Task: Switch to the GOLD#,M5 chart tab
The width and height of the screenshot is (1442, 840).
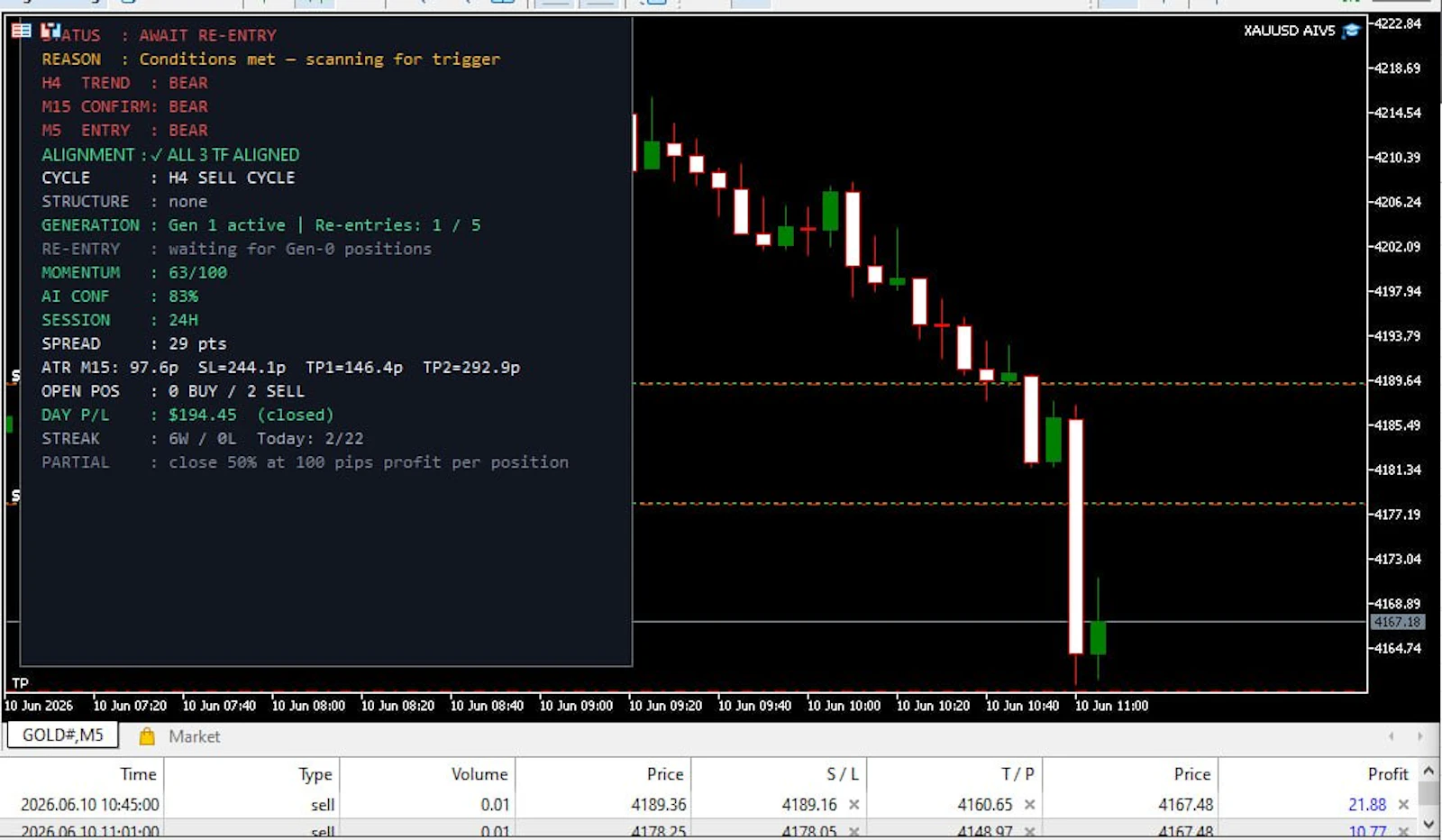Action: (63, 735)
